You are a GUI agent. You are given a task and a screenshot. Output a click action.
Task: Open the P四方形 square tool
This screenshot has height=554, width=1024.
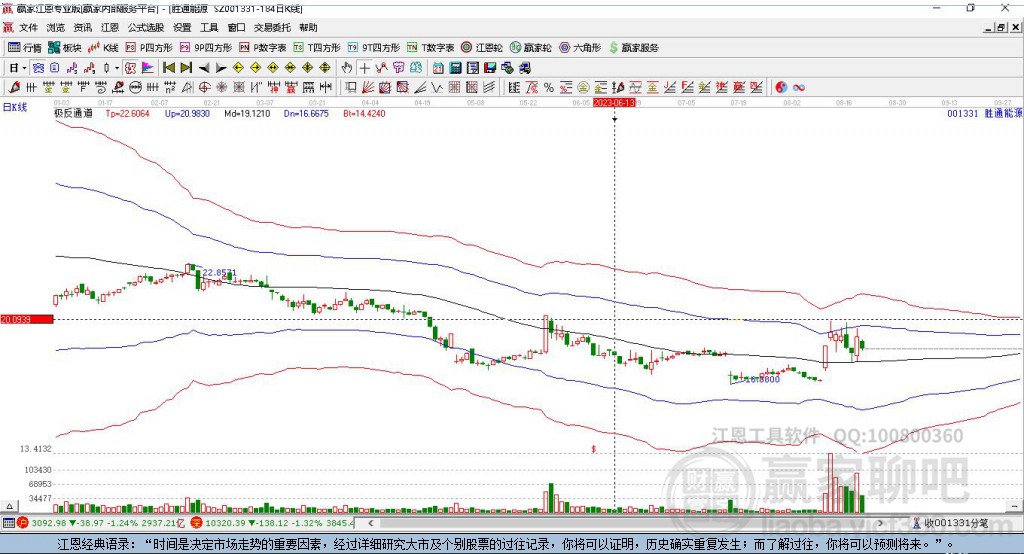tap(149, 48)
